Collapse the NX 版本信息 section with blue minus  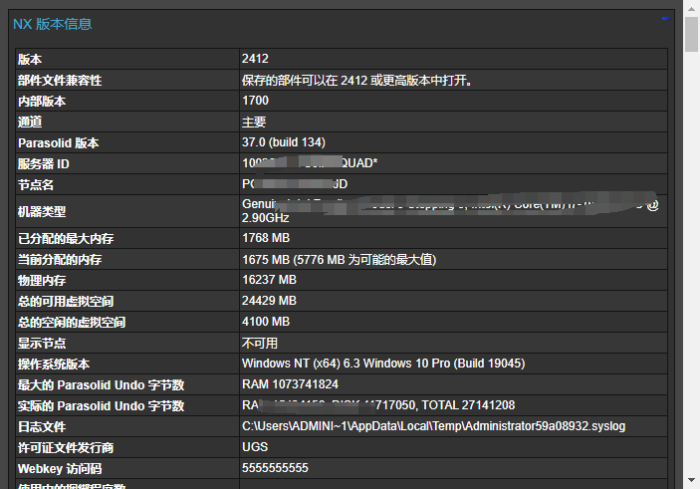665,19
